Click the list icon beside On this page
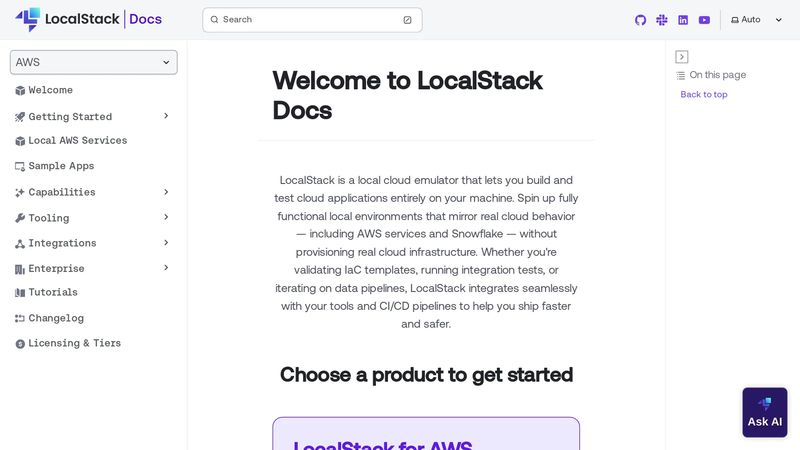This screenshot has height=450, width=800. point(681,76)
